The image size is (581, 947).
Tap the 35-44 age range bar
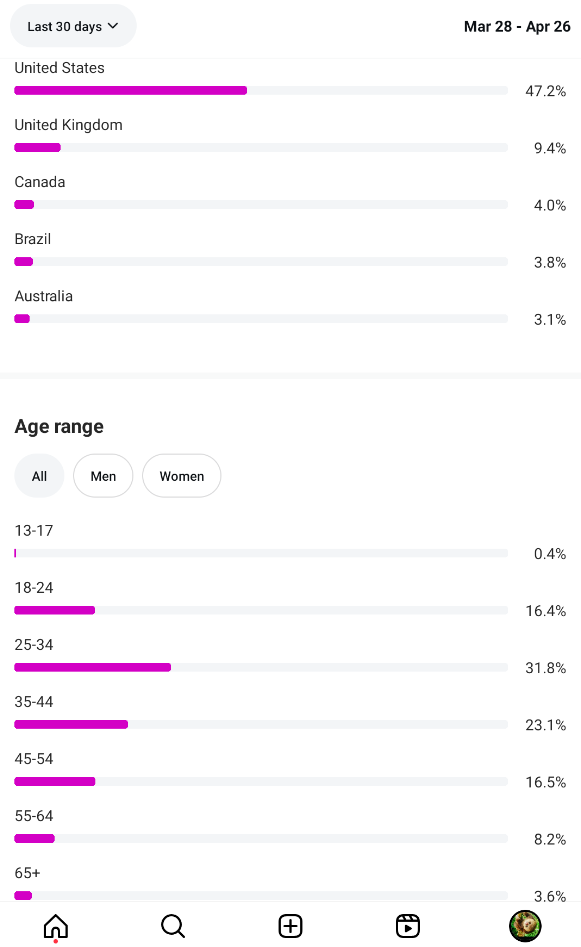261,724
